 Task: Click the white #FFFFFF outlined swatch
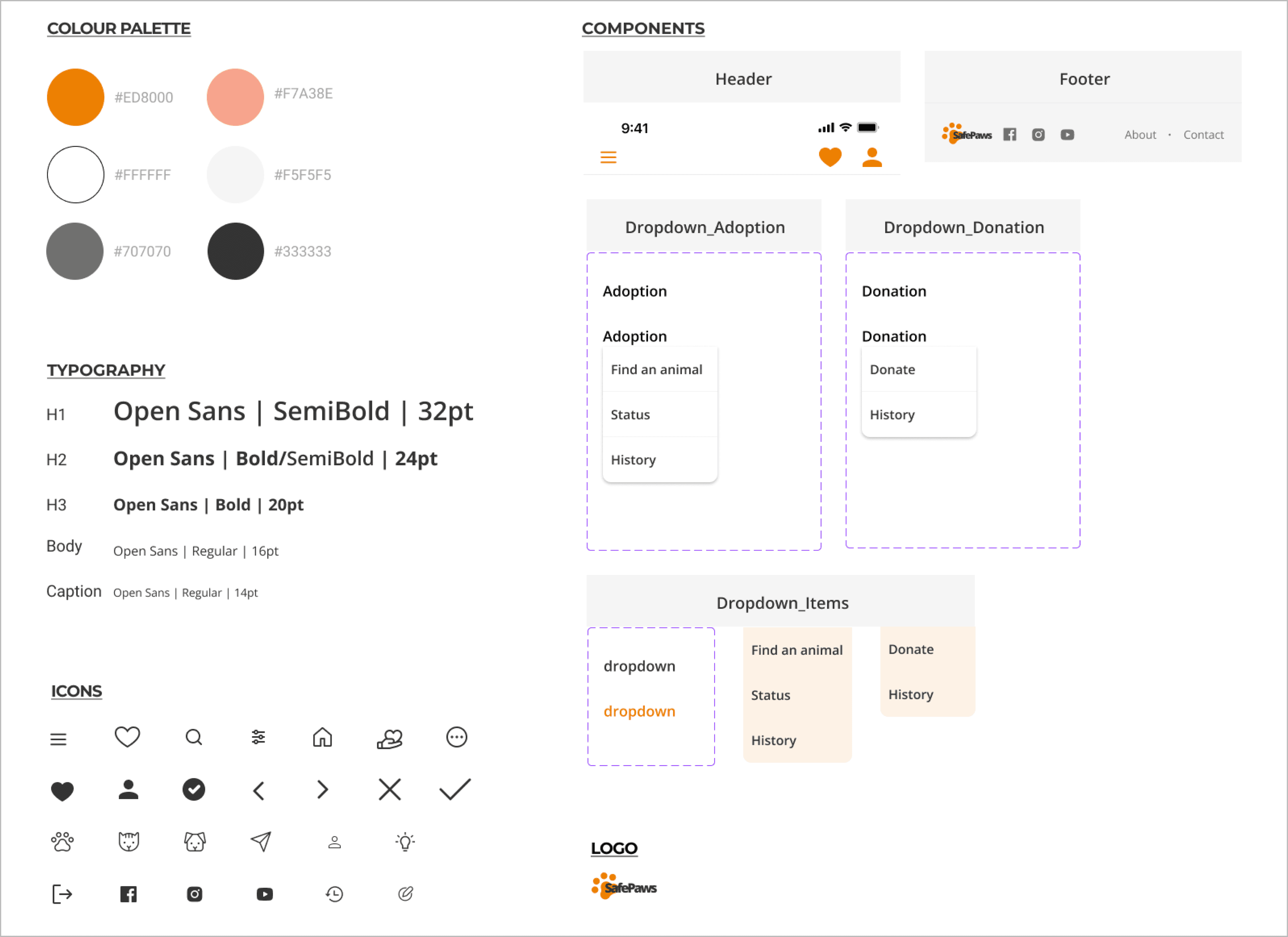(75, 174)
